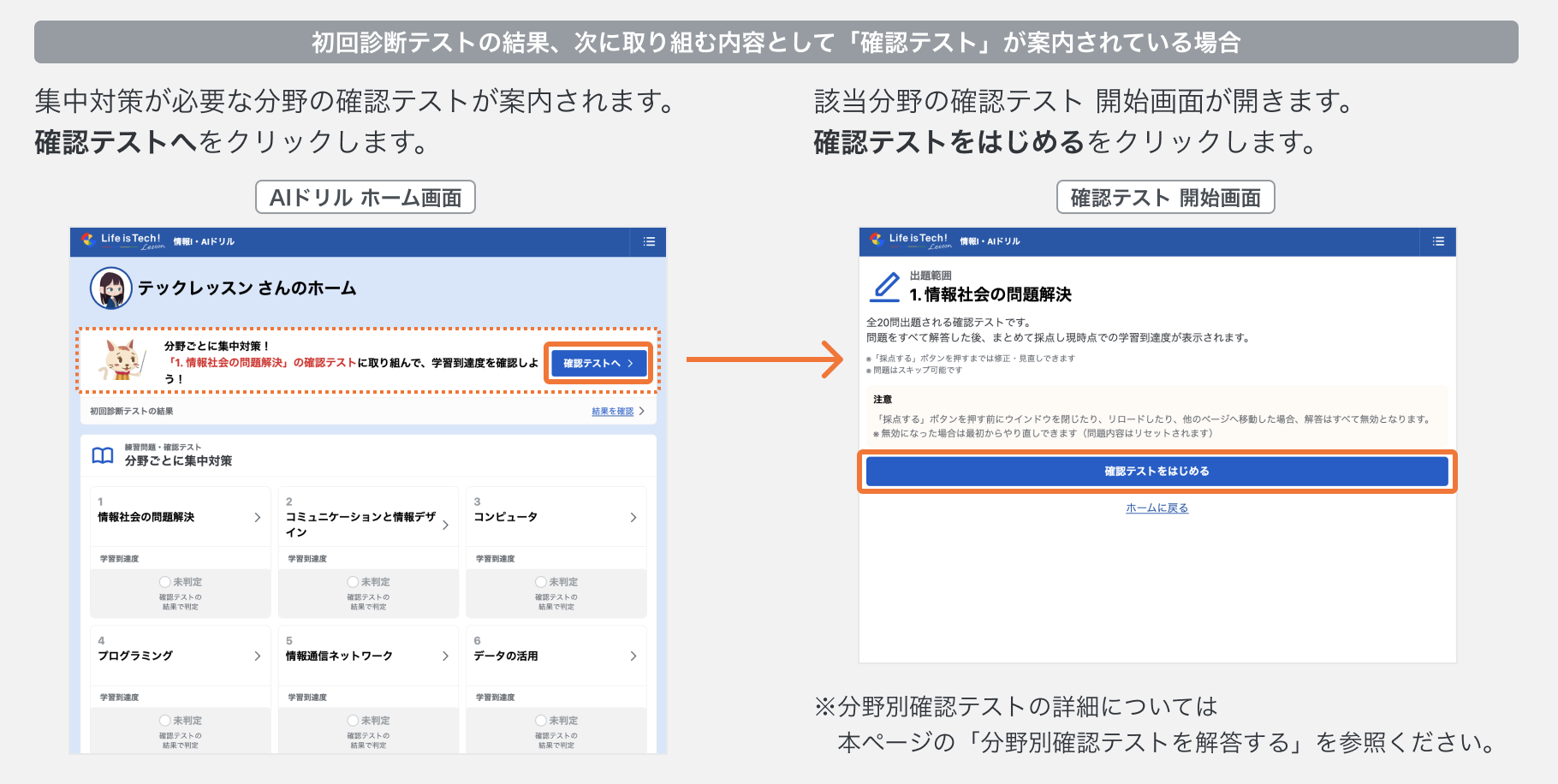Click the 初回診断テストの結果 label
The width and height of the screenshot is (1558, 784).
pos(131,412)
